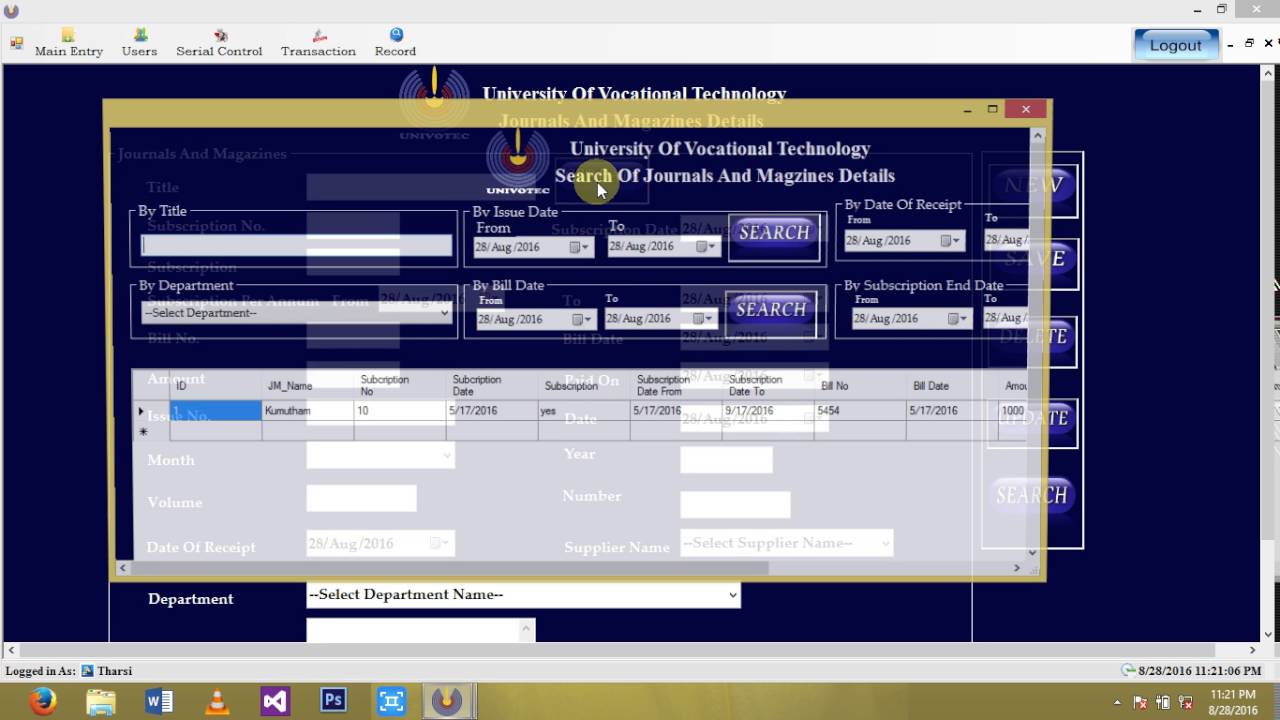1280x720 pixels.
Task: Open Microsoft Word from the taskbar
Action: [159, 702]
